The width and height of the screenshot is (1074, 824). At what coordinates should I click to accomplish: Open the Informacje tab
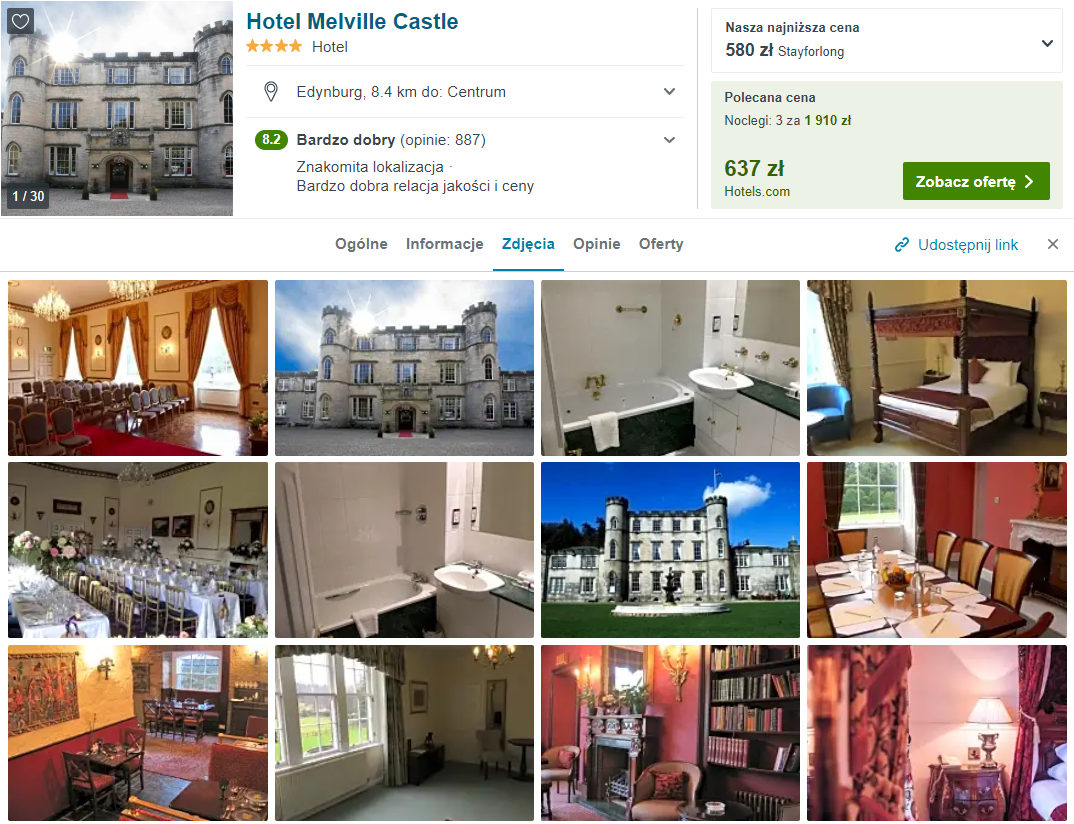(445, 244)
